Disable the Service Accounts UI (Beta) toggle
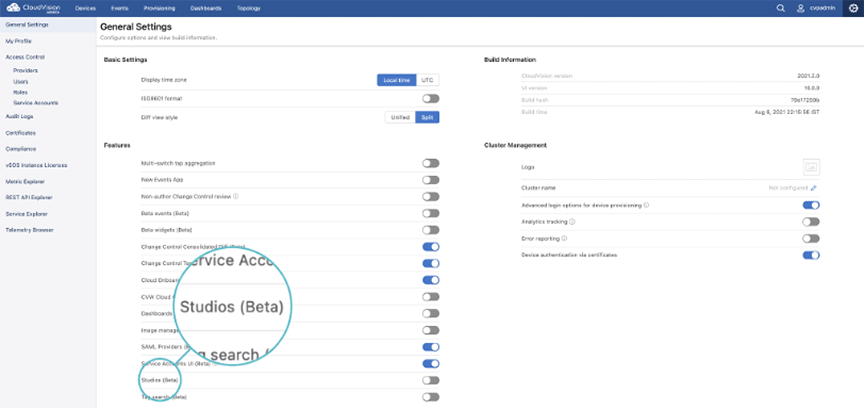The width and height of the screenshot is (864, 409). [x=431, y=364]
